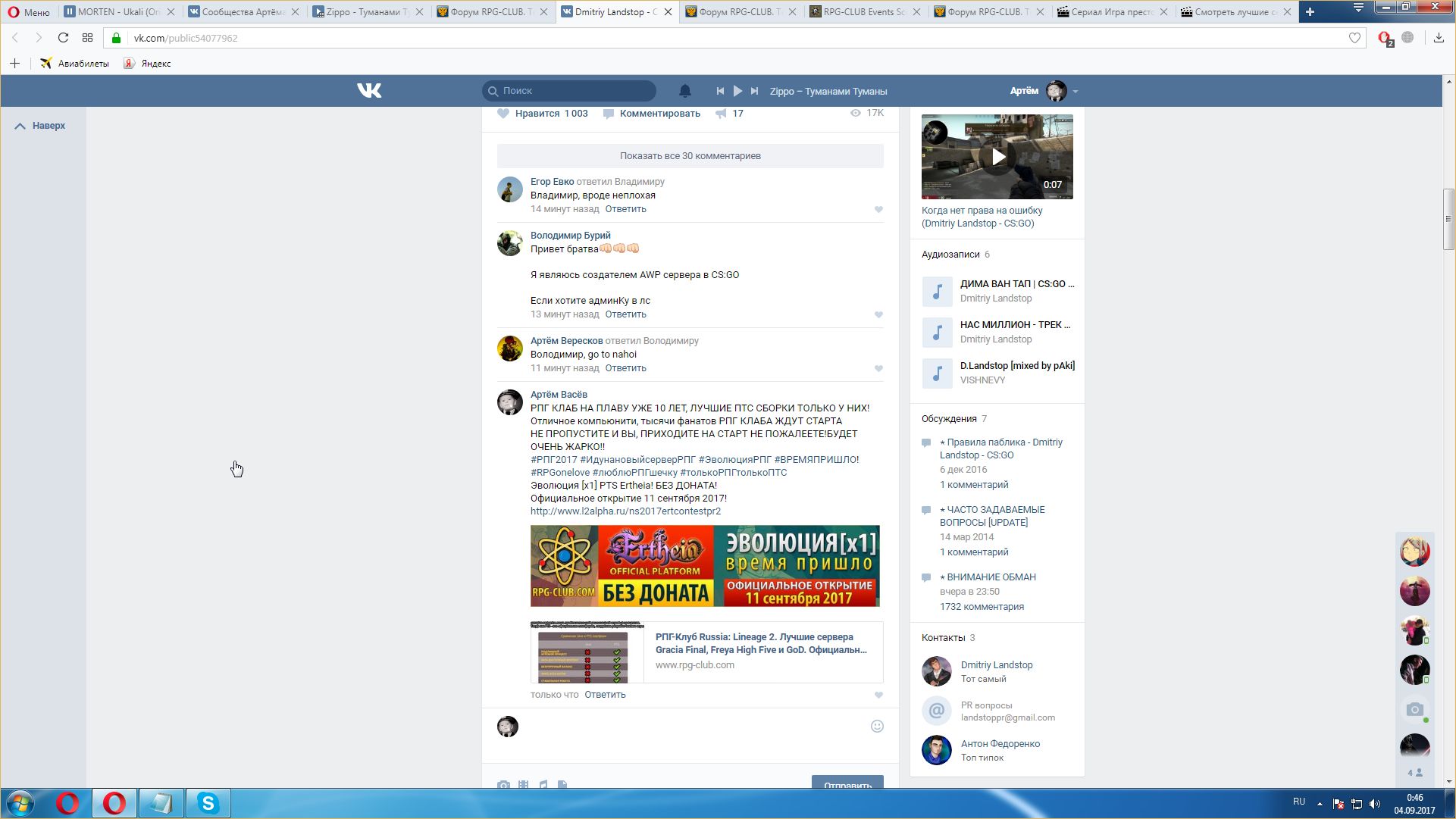Reply to Артём Васёв's comment
This screenshot has width=1456, height=819.
pyautogui.click(x=605, y=695)
